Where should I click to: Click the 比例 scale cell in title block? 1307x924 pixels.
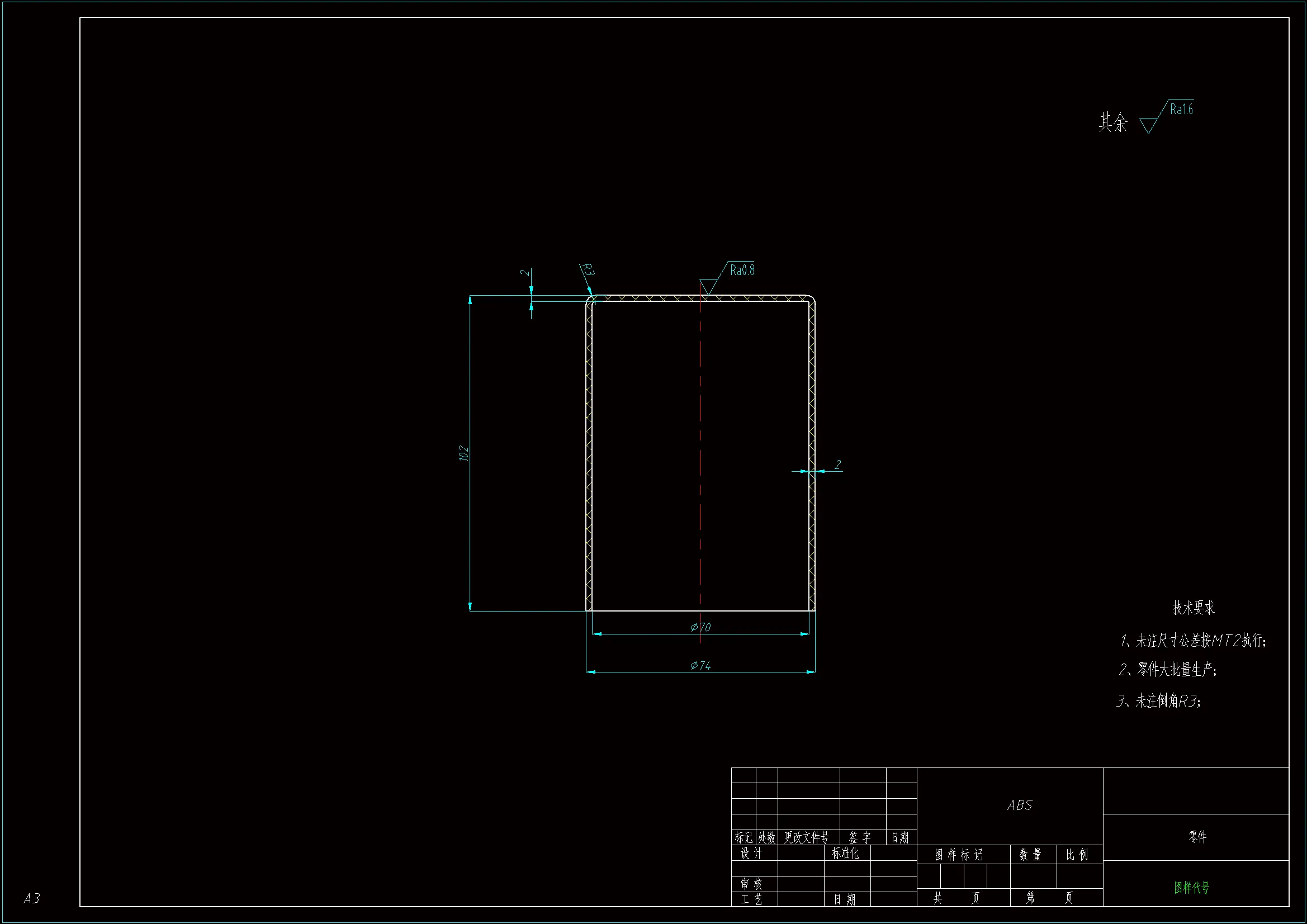coord(1077,855)
